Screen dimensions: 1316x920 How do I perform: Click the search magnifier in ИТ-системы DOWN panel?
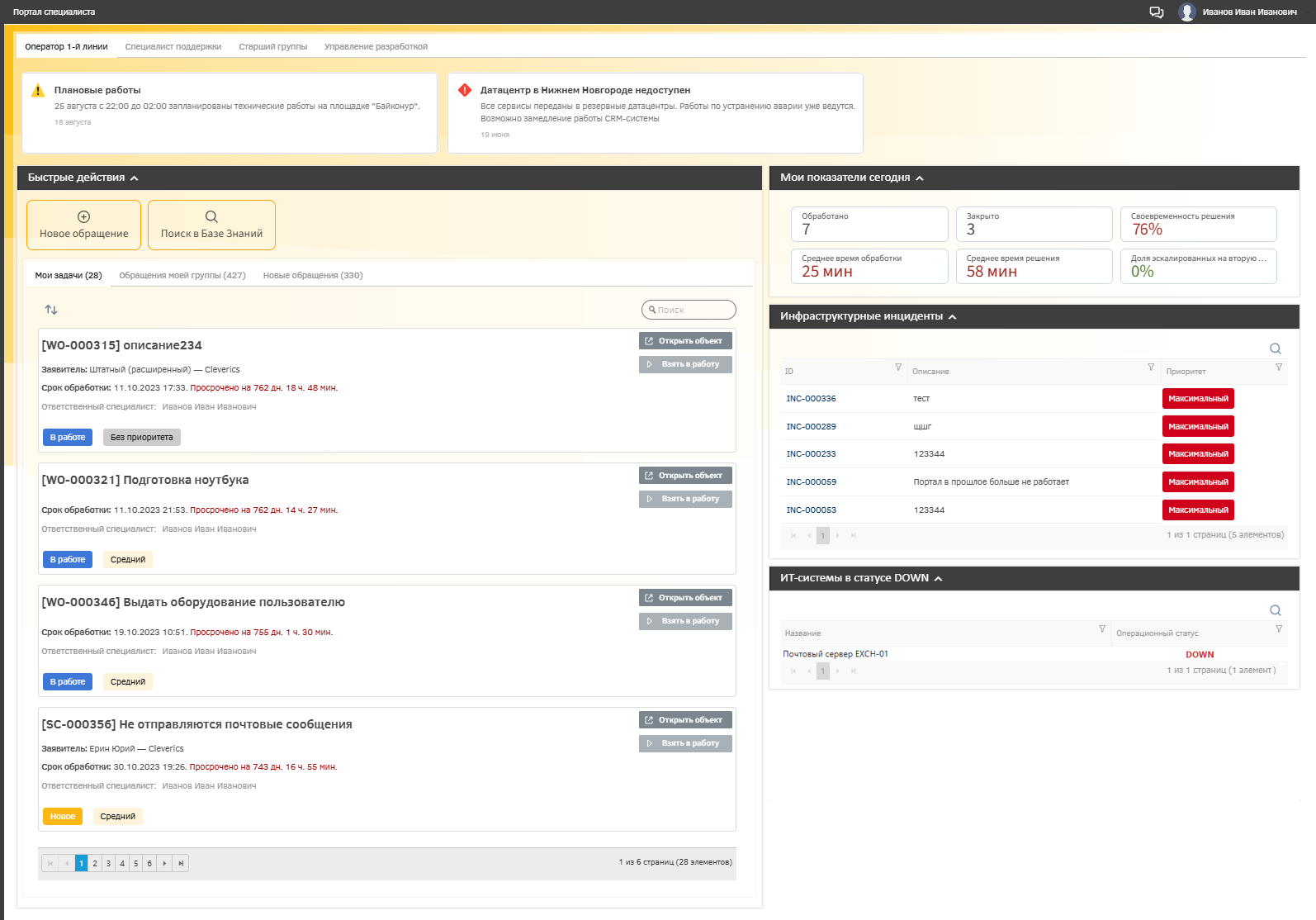coord(1275,610)
